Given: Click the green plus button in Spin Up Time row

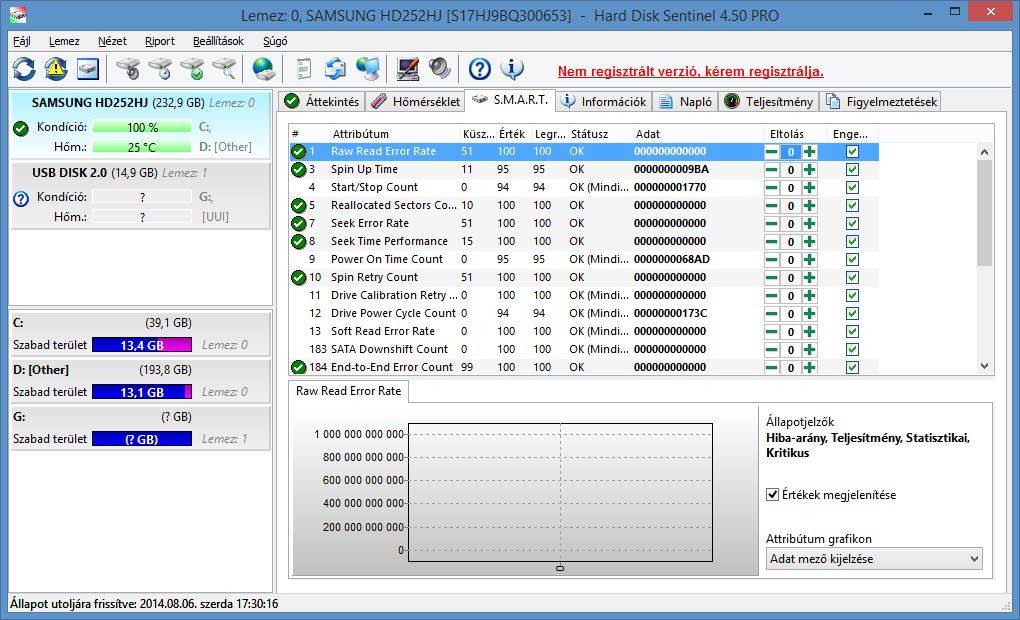Looking at the screenshot, I should [809, 170].
